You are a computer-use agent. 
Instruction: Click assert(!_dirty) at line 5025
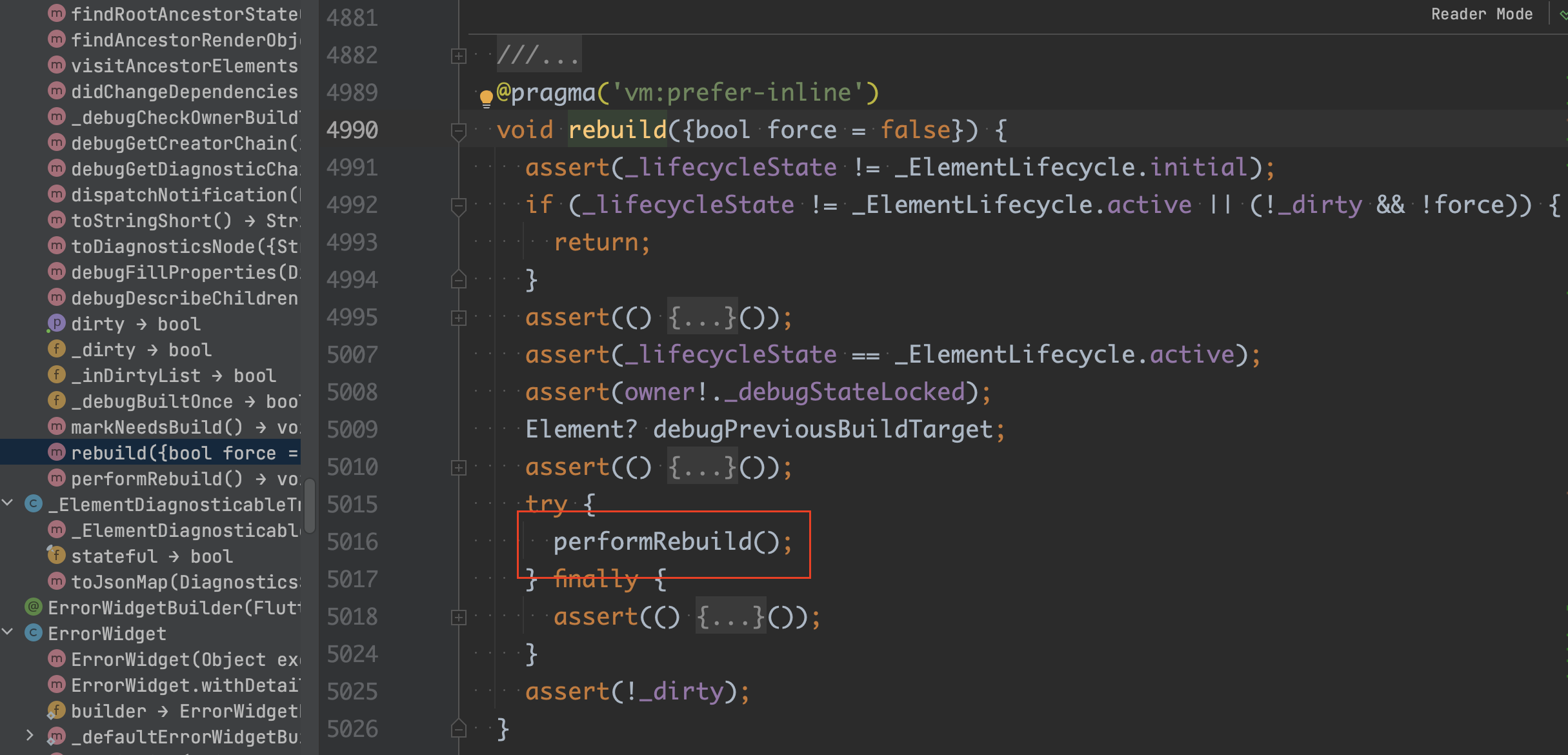(x=638, y=692)
